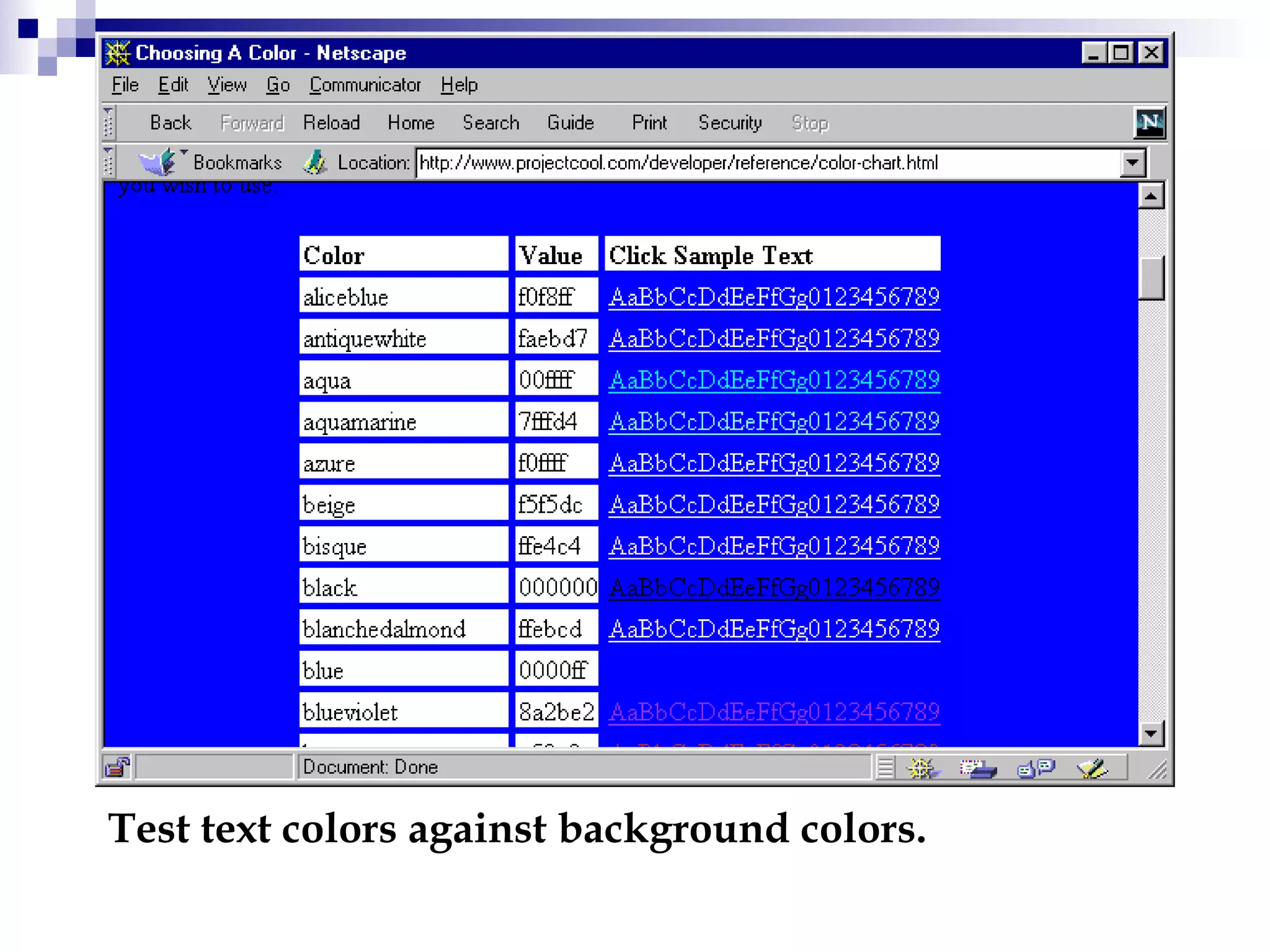Open the View menu

[227, 85]
